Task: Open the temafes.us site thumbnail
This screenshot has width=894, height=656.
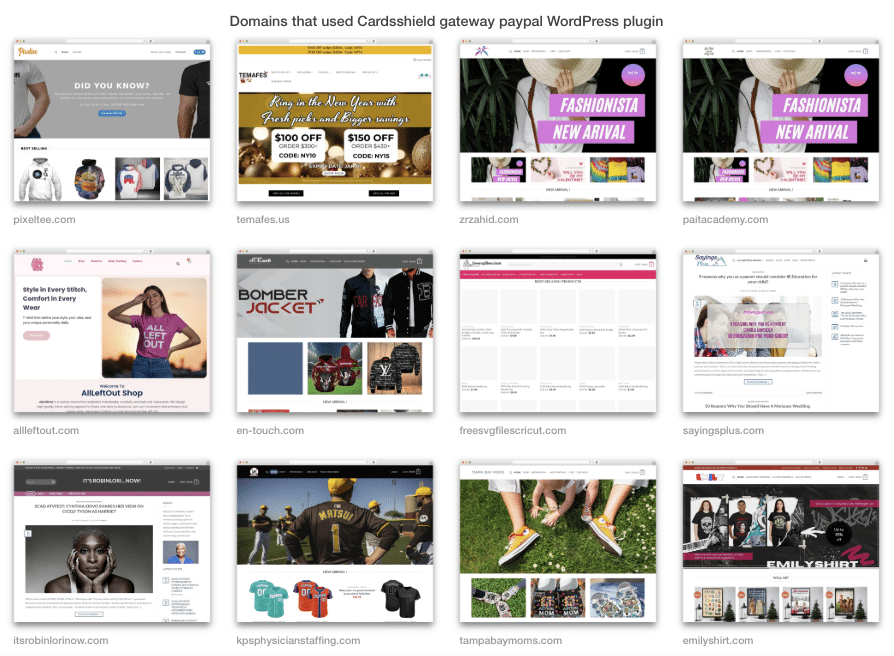Action: [335, 120]
